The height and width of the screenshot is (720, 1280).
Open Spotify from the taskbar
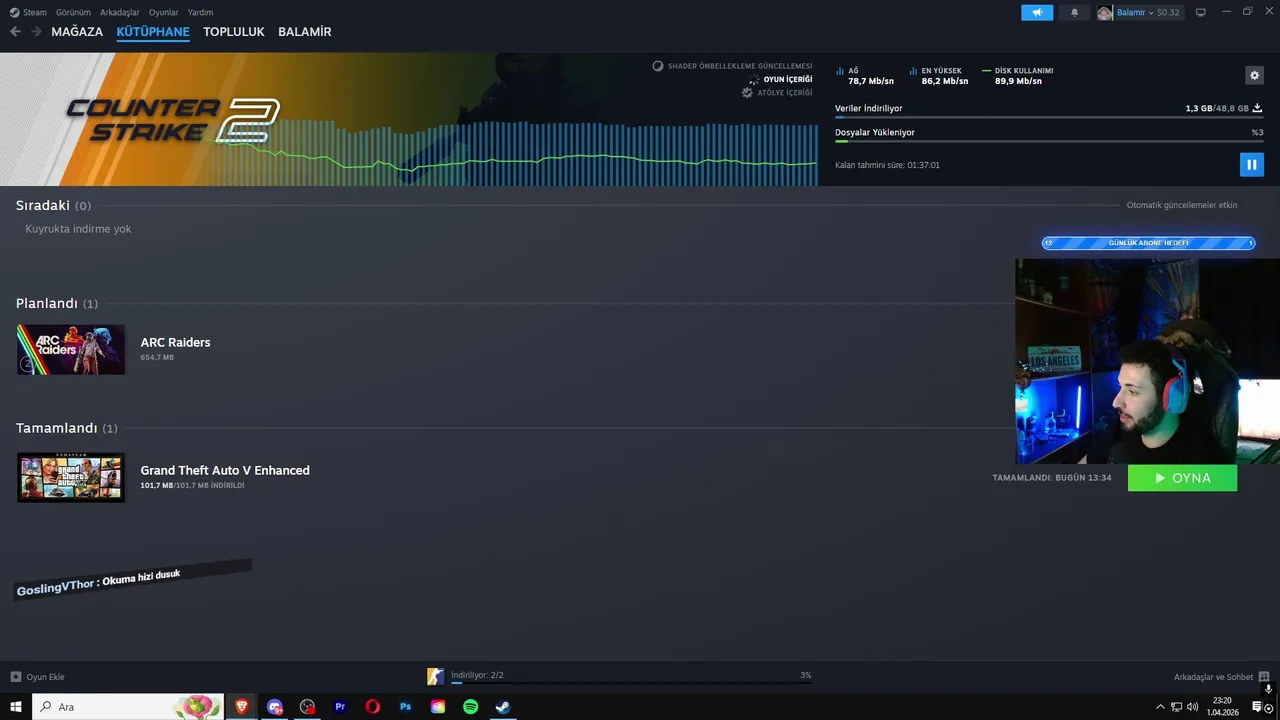(x=470, y=707)
